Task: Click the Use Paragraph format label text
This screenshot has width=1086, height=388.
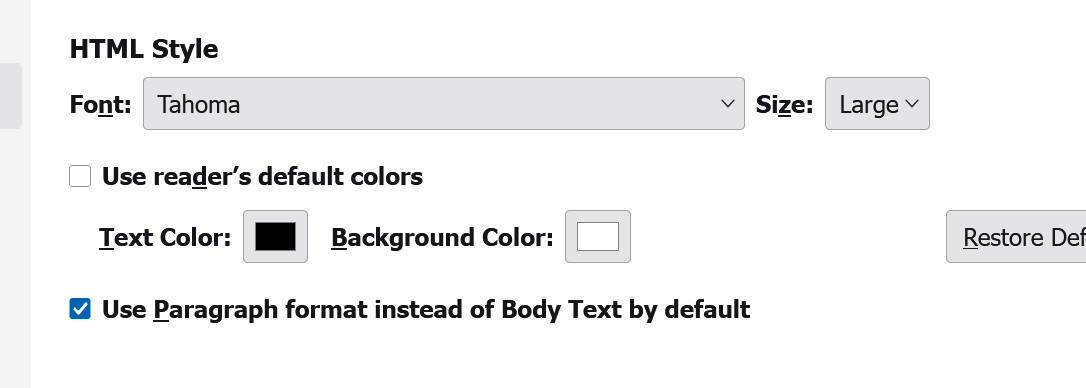Action: [x=426, y=309]
